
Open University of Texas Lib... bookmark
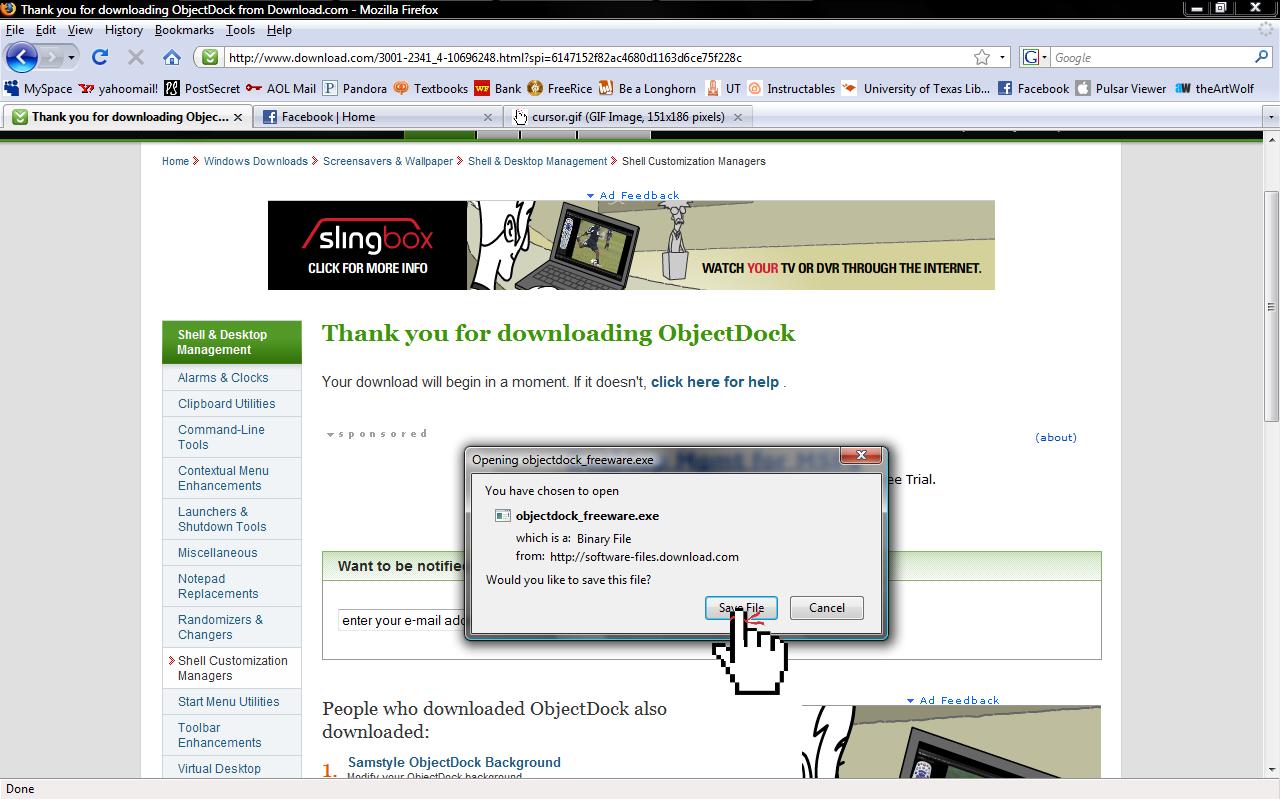click(x=916, y=88)
